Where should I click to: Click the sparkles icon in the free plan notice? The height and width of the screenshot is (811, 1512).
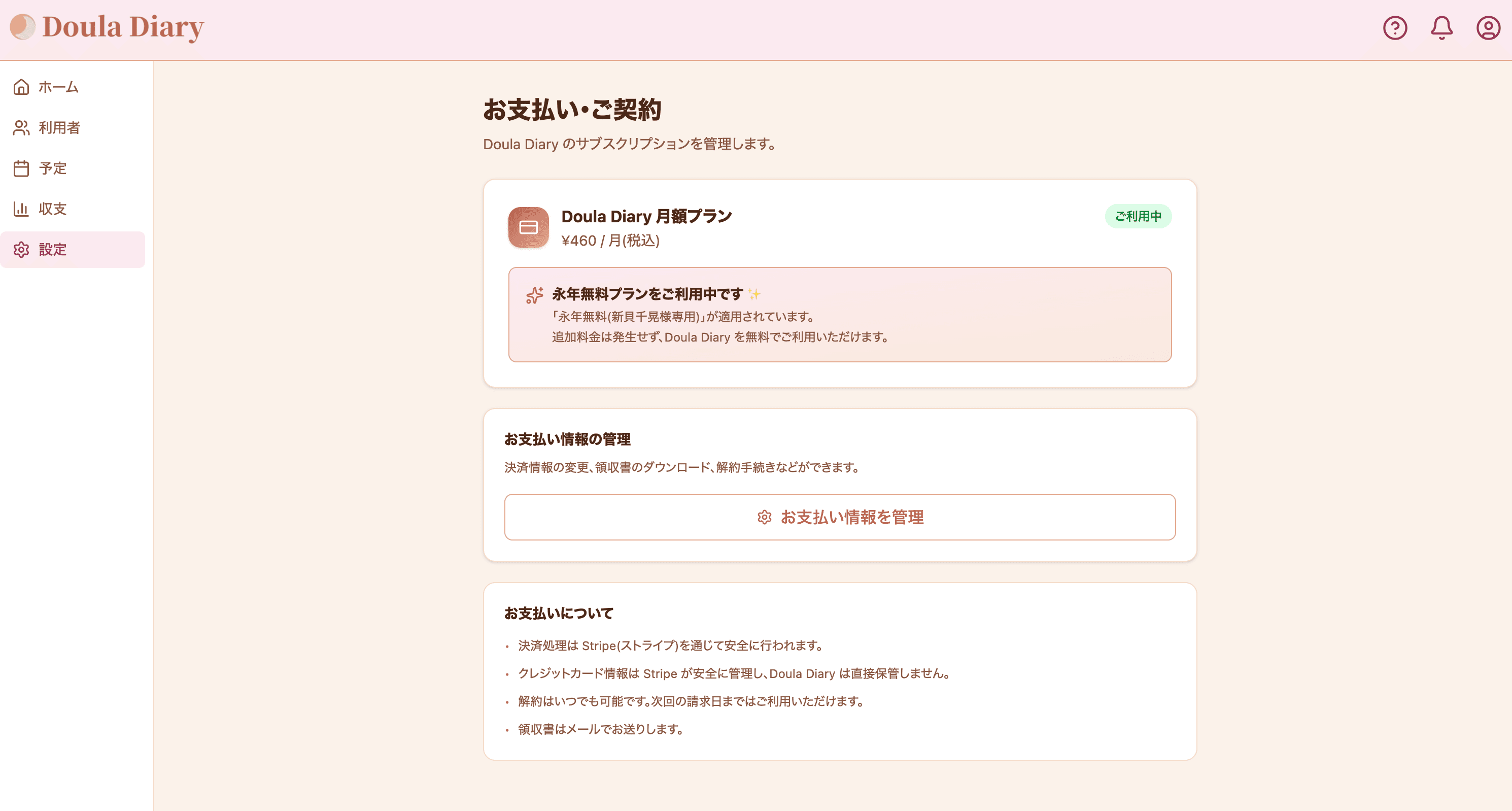[534, 295]
